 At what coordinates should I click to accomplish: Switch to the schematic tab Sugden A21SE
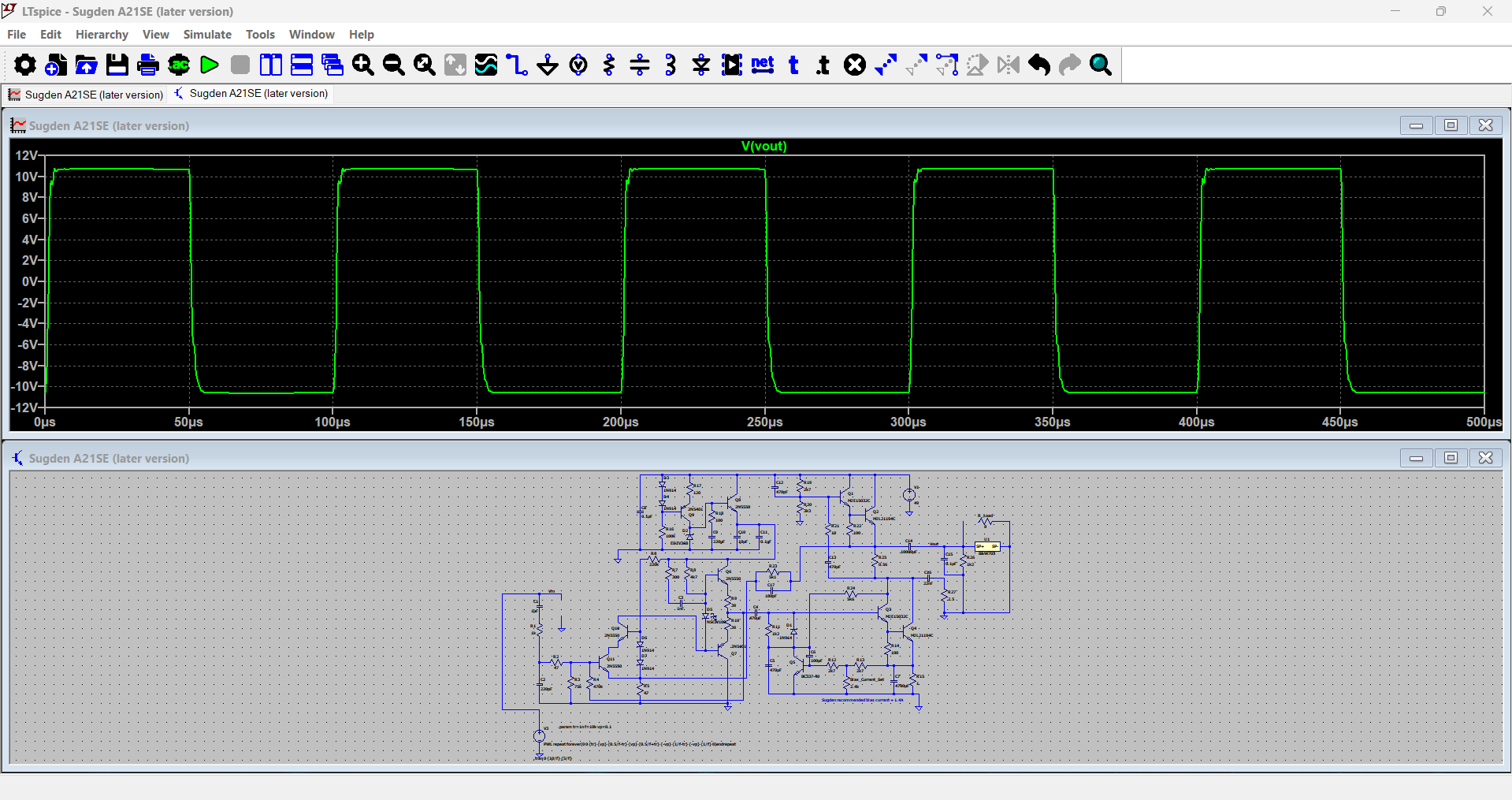pos(251,94)
